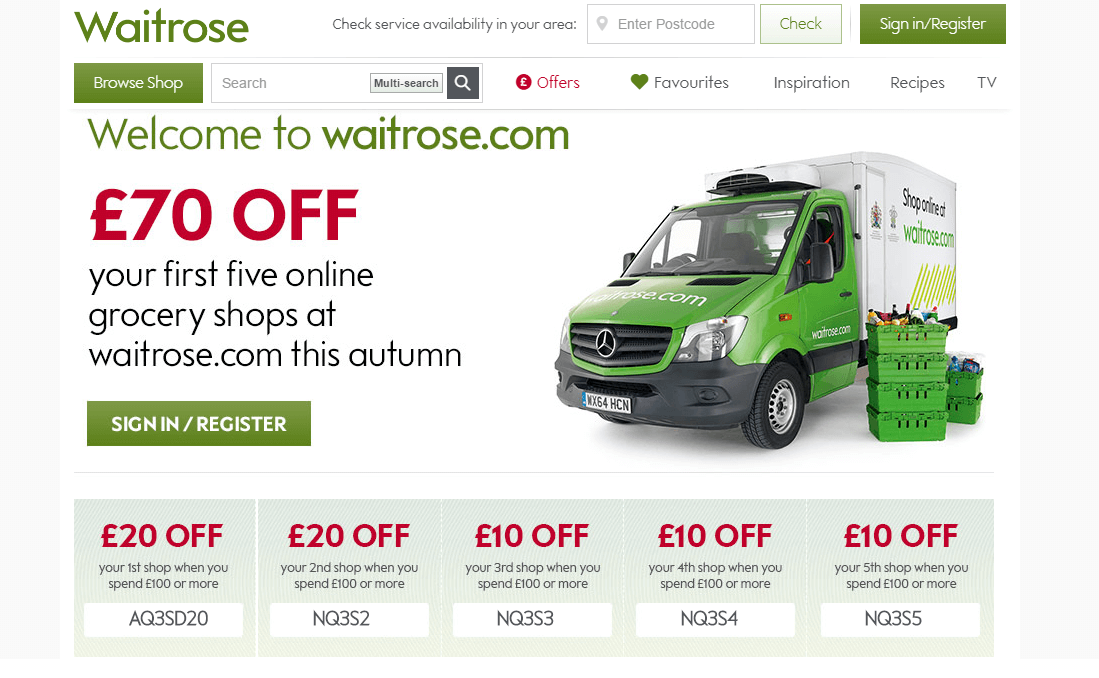Image resolution: width=1099 pixels, height=678 pixels.
Task: Focus the Search input box
Action: (291, 83)
